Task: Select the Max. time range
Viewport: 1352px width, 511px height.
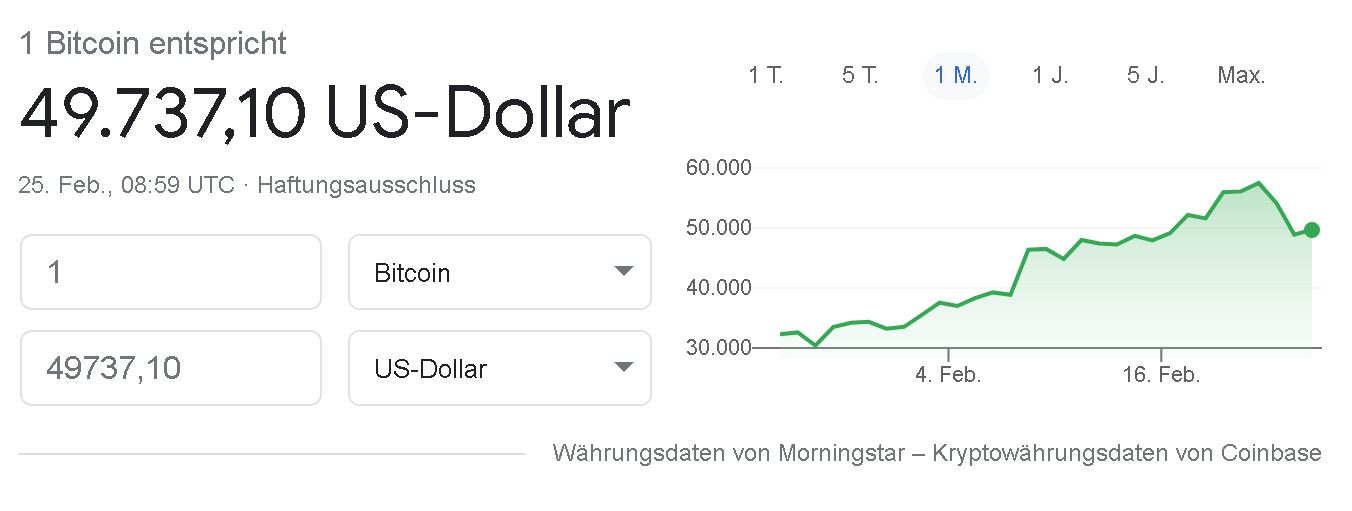Action: (1241, 75)
